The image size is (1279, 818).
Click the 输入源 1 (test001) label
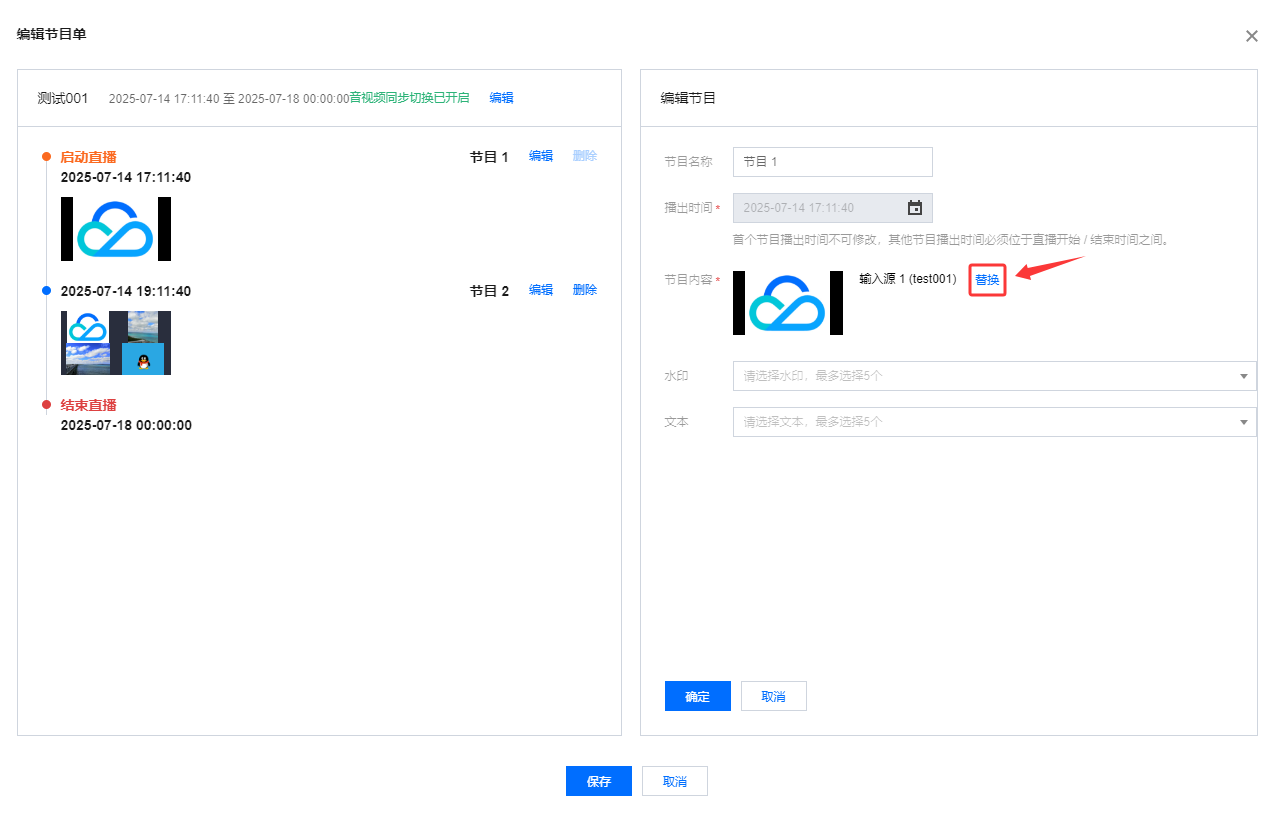click(x=908, y=279)
